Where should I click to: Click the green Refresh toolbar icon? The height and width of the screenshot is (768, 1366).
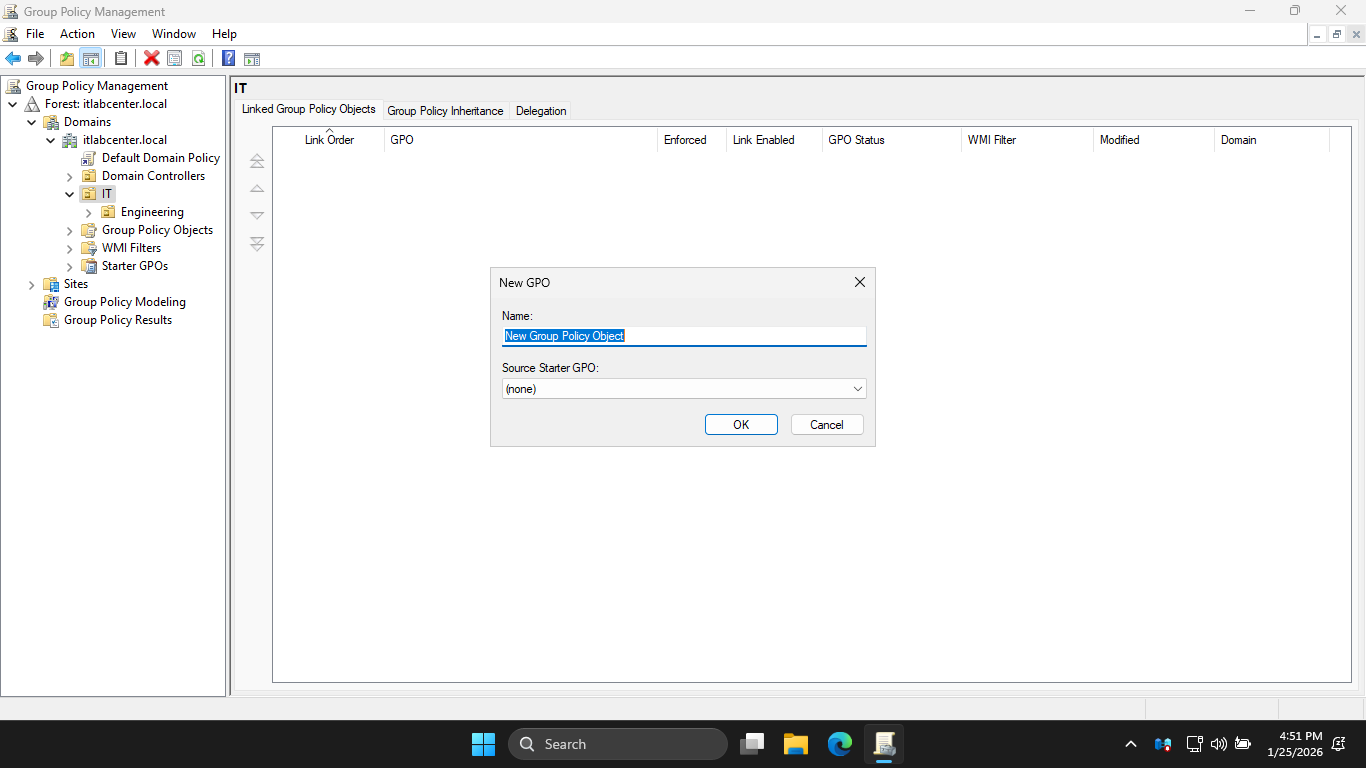pyautogui.click(x=198, y=58)
